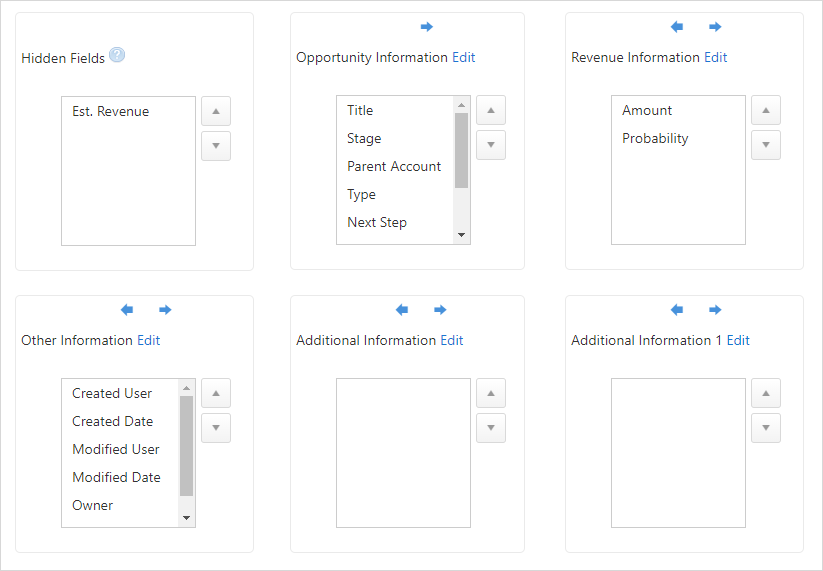The image size is (823, 571).
Task: Click the empty Additional Information list box
Action: [403, 453]
